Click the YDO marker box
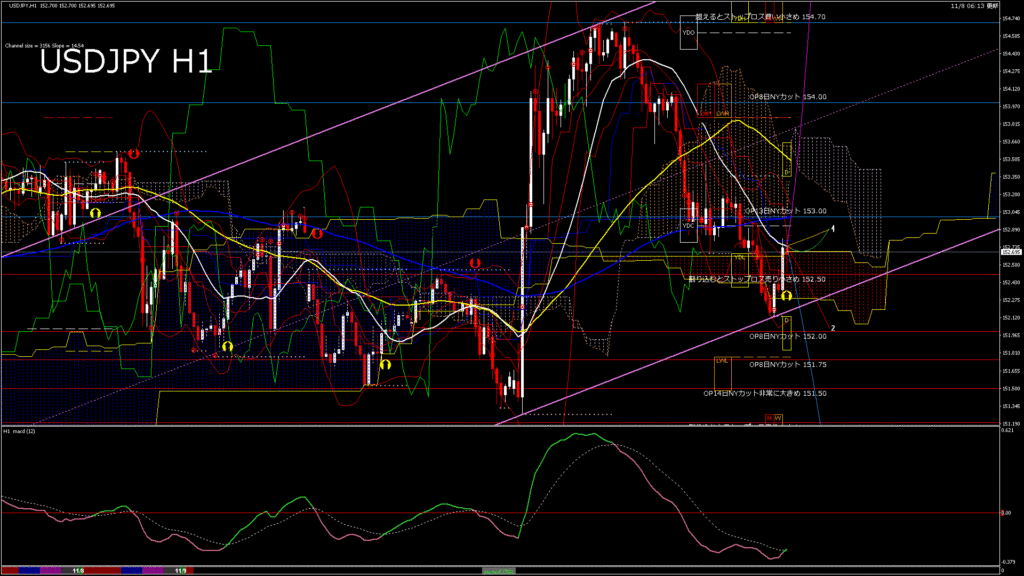The height and width of the screenshot is (576, 1024). (688, 33)
